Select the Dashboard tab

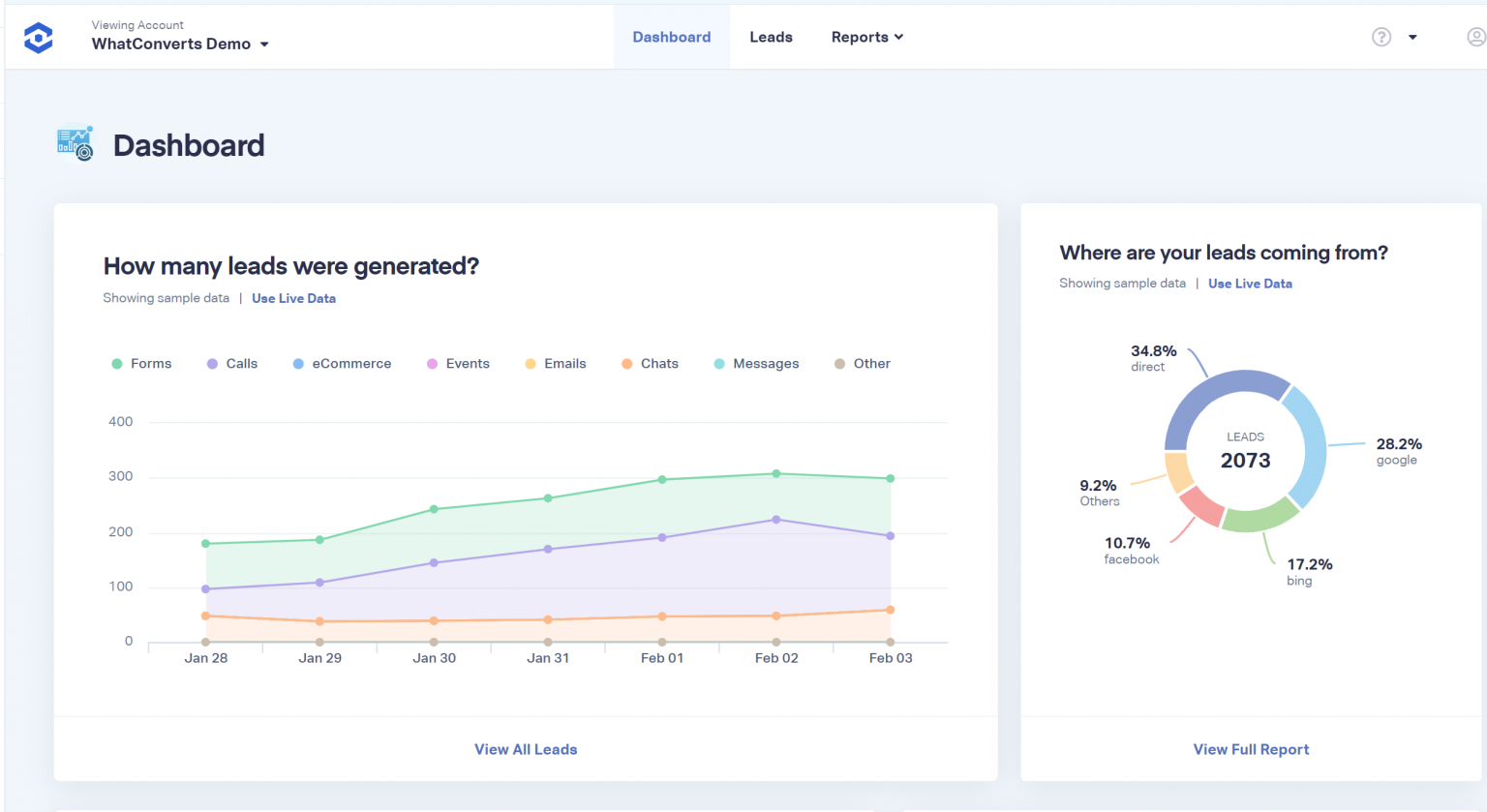671,37
